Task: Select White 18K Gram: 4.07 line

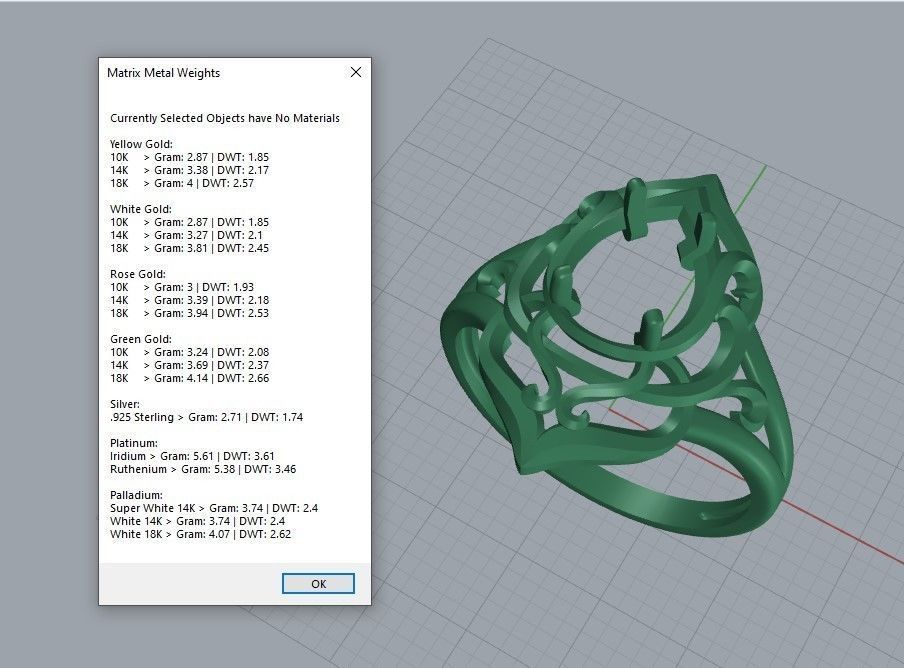Action: pos(201,534)
